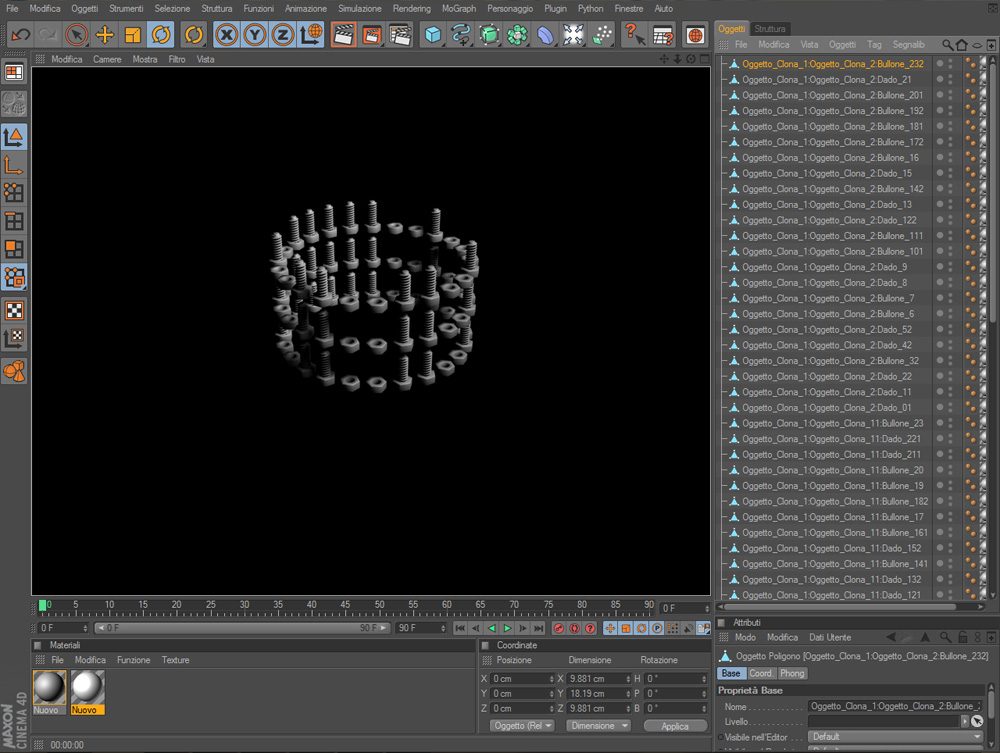The width and height of the screenshot is (1000, 753).
Task: Open the Dimensione mode dropdown
Action: (598, 726)
